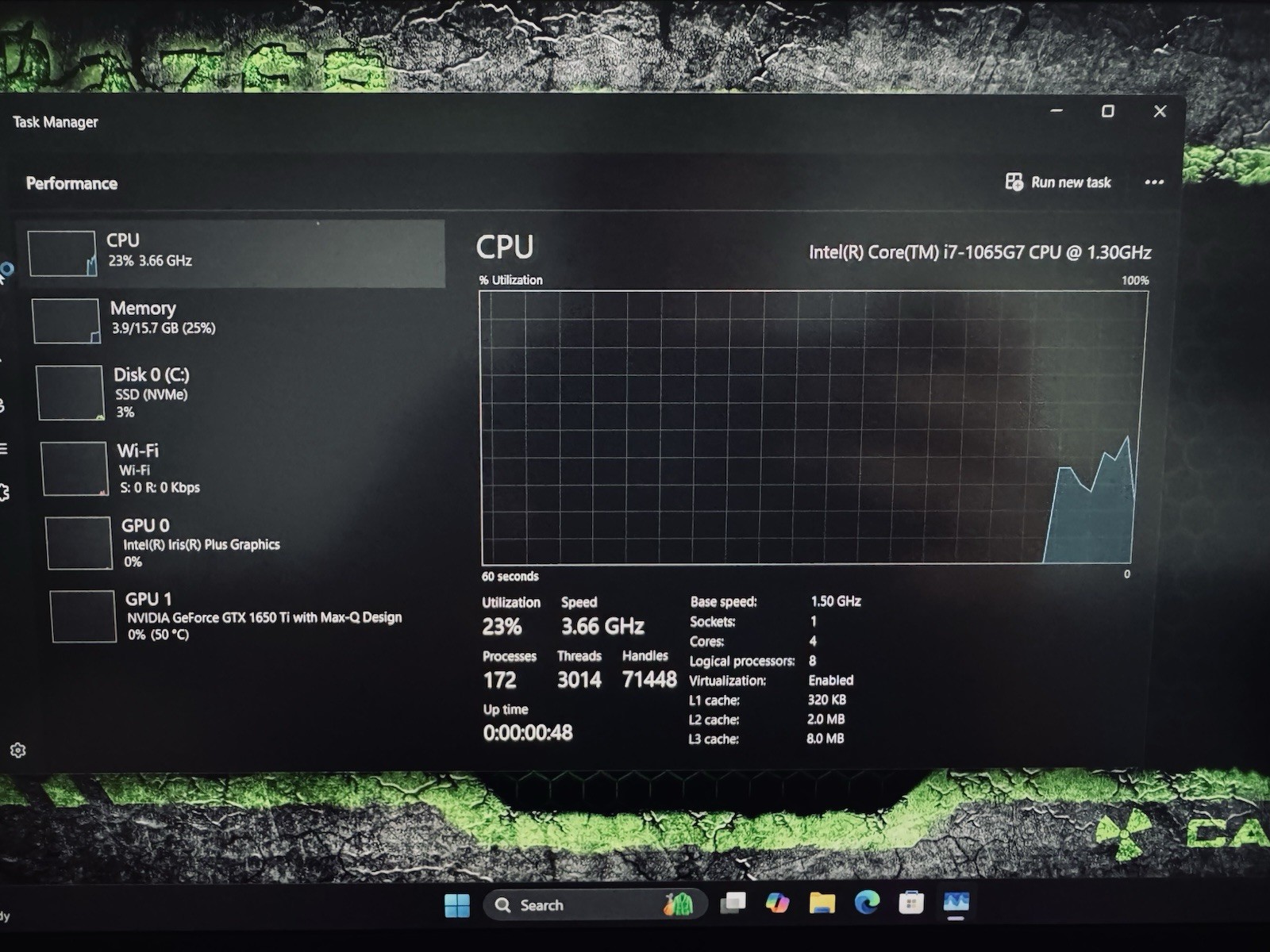Click the Intel Core i7-1065G7 processor name
This screenshot has height=952, width=1270.
[x=979, y=252]
